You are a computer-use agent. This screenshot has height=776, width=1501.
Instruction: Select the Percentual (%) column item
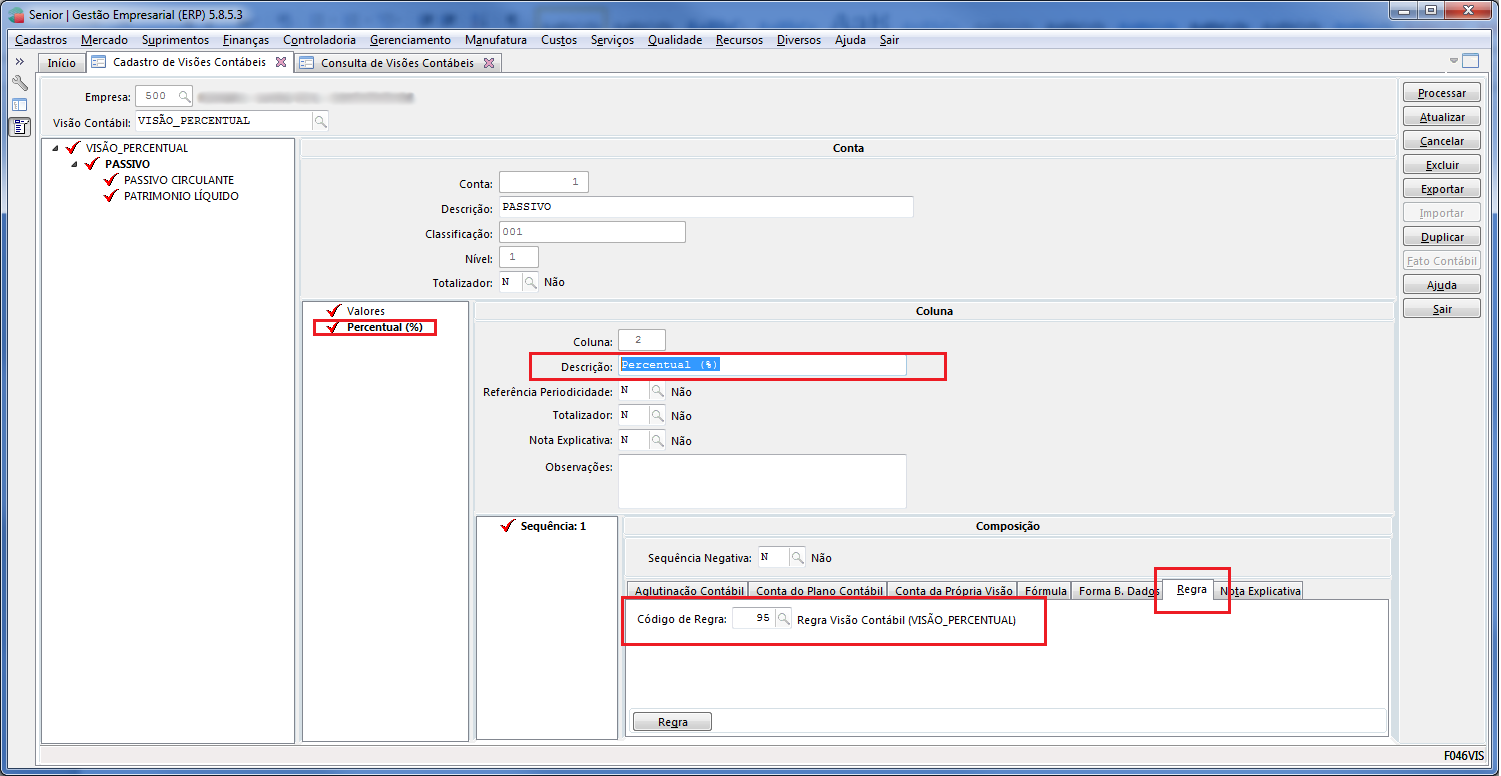384,327
